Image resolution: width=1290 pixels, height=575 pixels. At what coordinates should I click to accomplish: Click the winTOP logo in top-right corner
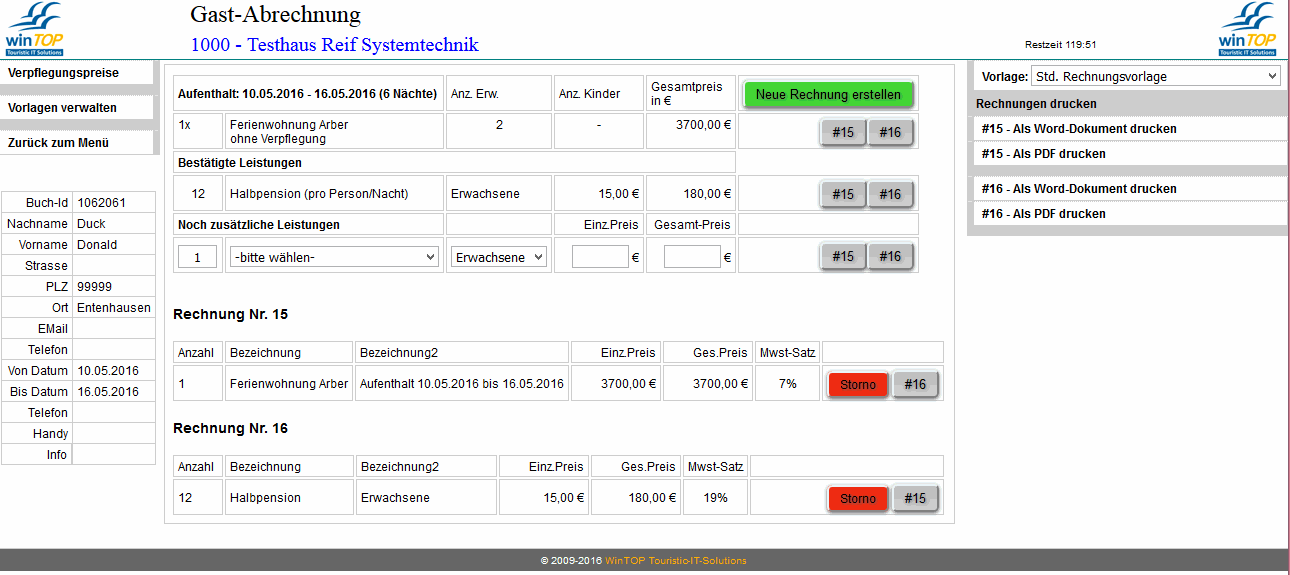(x=1247, y=28)
